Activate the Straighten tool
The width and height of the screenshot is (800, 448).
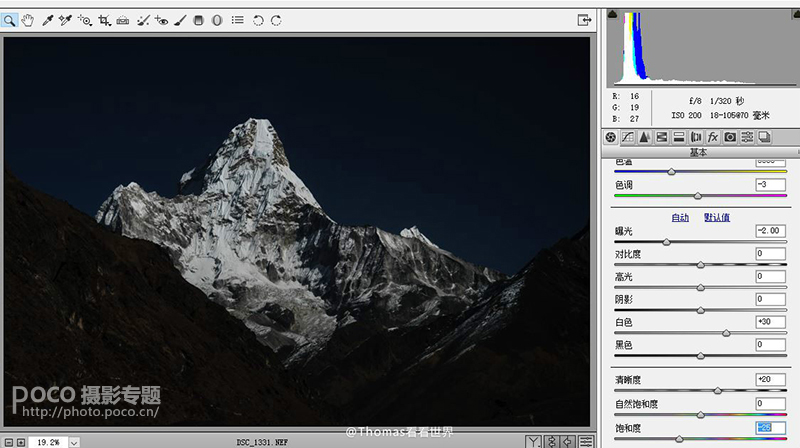123,20
